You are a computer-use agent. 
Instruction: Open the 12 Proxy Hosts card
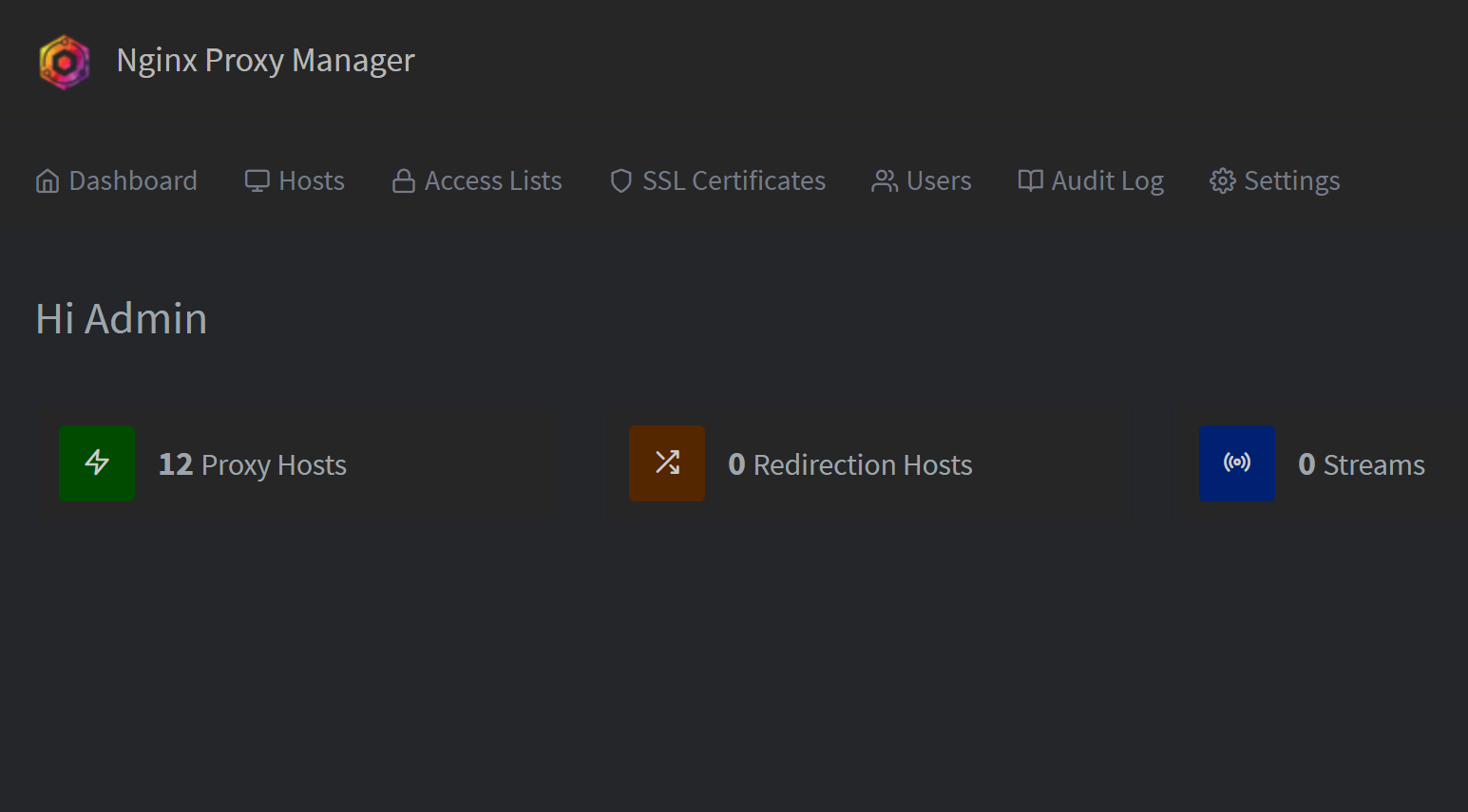click(x=296, y=464)
